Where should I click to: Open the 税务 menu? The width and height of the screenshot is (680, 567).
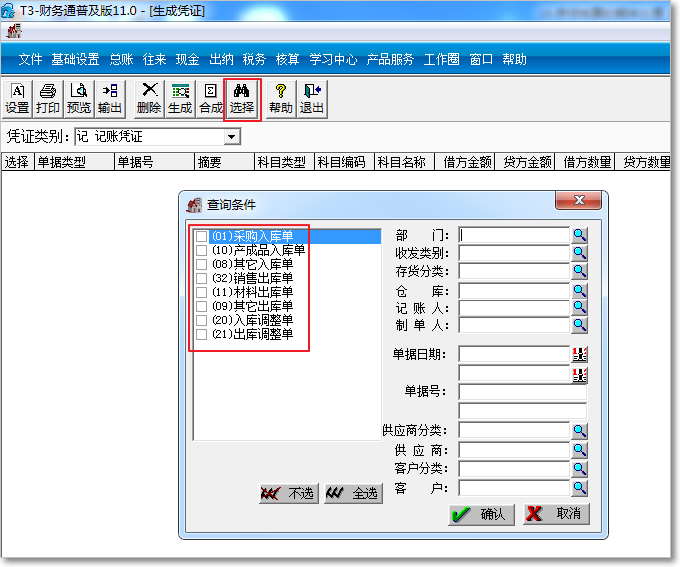point(254,59)
